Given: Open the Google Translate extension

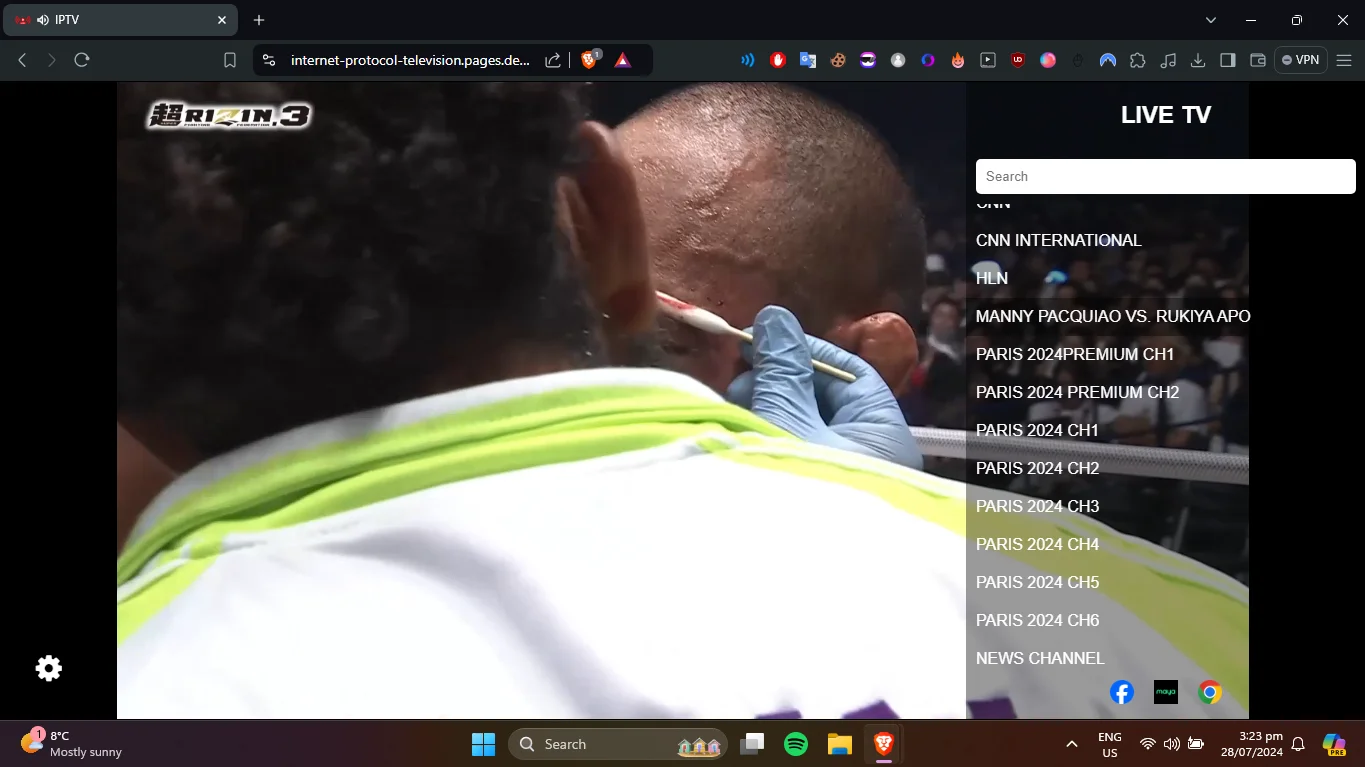Looking at the screenshot, I should click(808, 60).
